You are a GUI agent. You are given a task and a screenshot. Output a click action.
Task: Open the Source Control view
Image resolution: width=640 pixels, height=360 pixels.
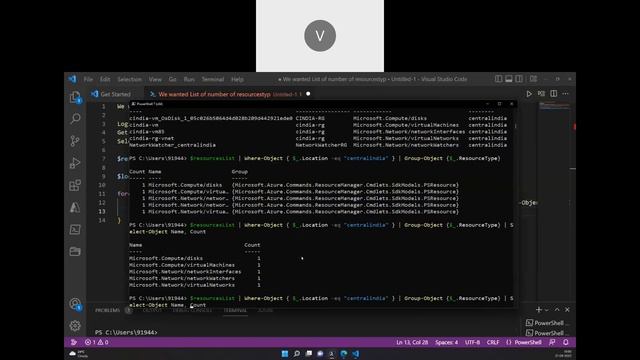[75, 141]
